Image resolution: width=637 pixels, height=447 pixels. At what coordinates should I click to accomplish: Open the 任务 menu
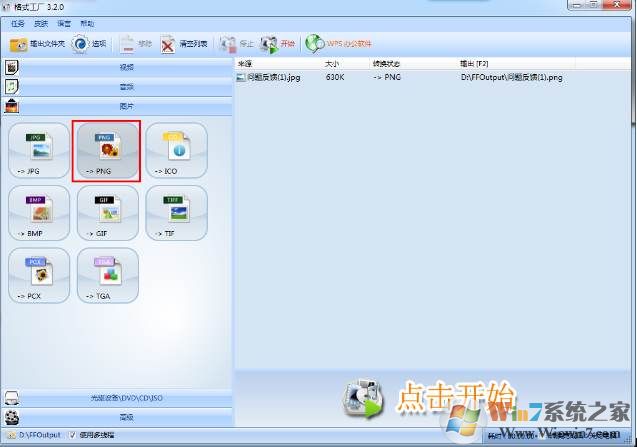coord(17,24)
